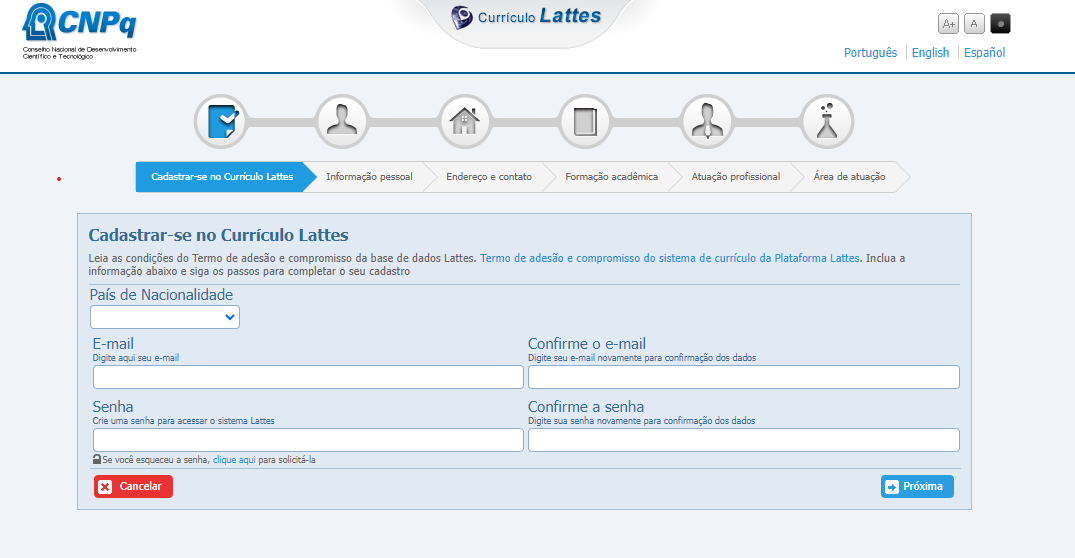Open the Termo de adesão e compromisso link

669,258
